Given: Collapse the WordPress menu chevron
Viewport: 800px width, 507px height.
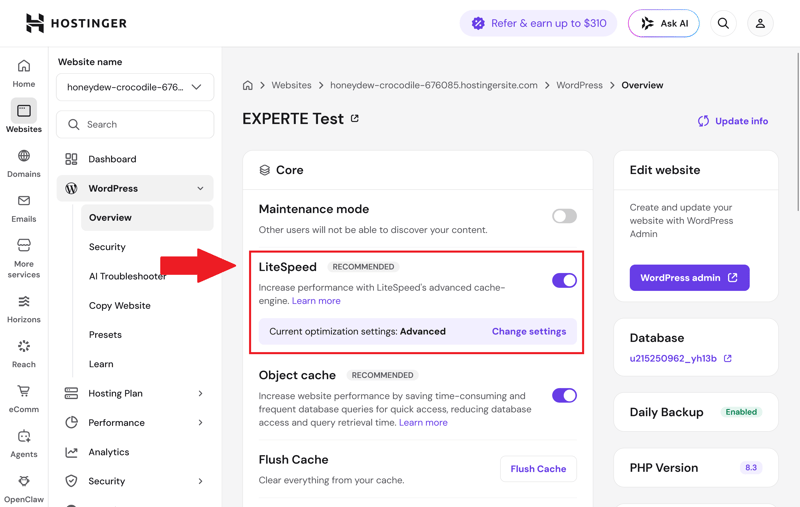Looking at the screenshot, I should [201, 188].
